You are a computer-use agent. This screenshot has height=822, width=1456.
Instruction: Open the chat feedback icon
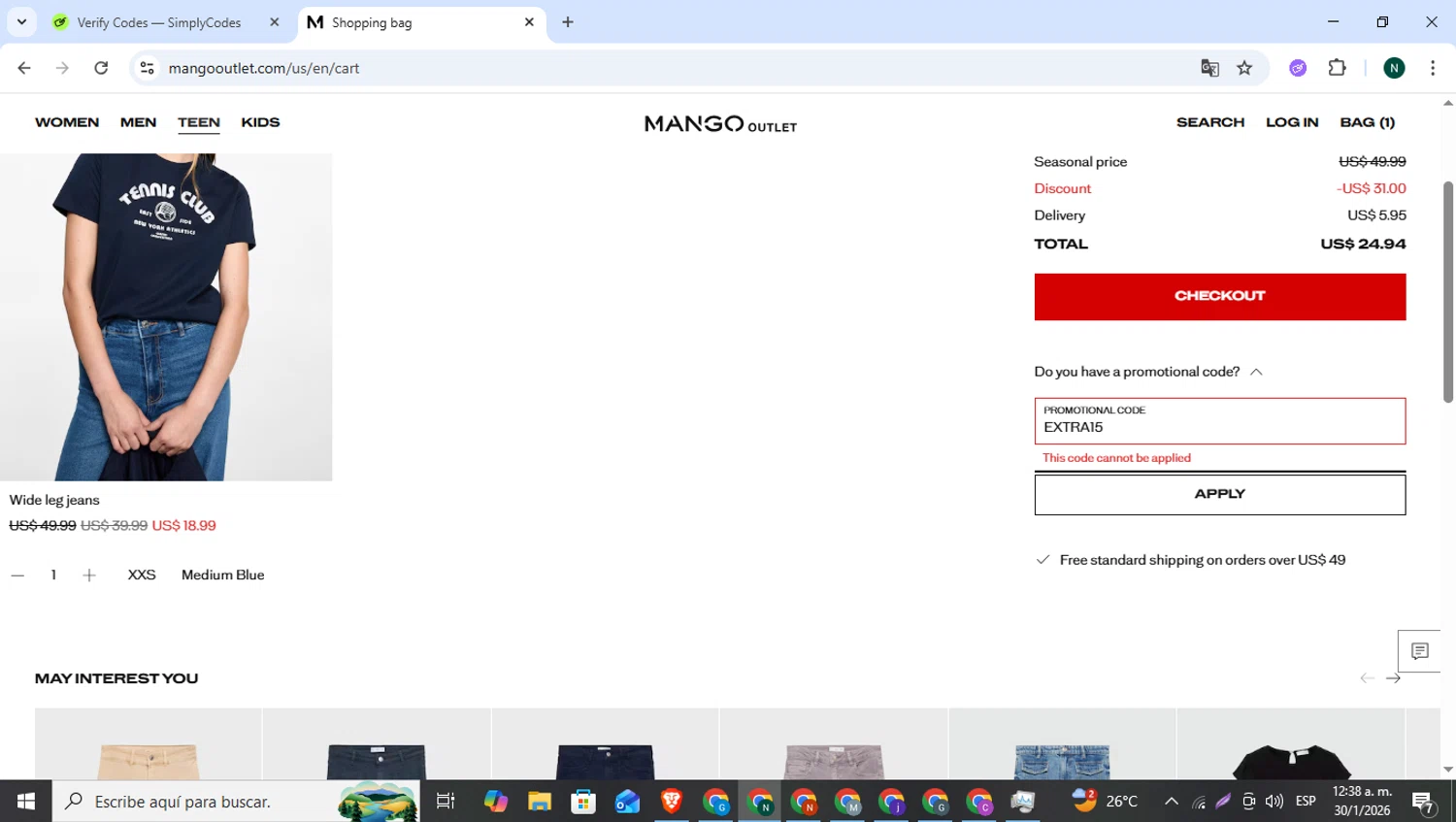1419,651
